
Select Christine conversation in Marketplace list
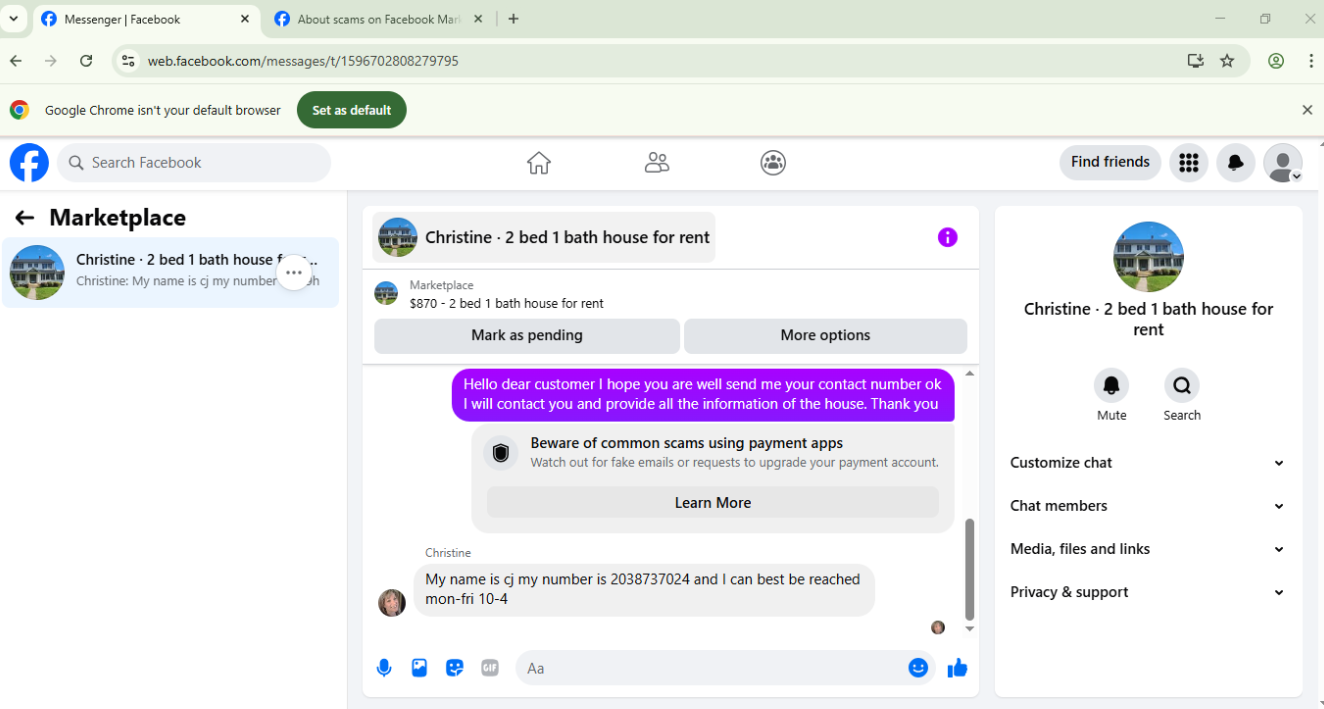[171, 272]
